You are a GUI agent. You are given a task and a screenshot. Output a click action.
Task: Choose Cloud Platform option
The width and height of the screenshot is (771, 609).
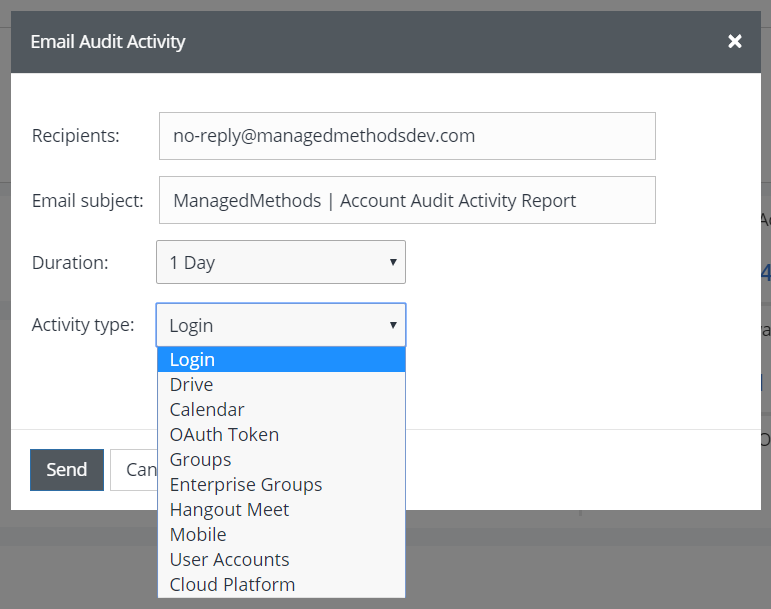click(x=281, y=585)
